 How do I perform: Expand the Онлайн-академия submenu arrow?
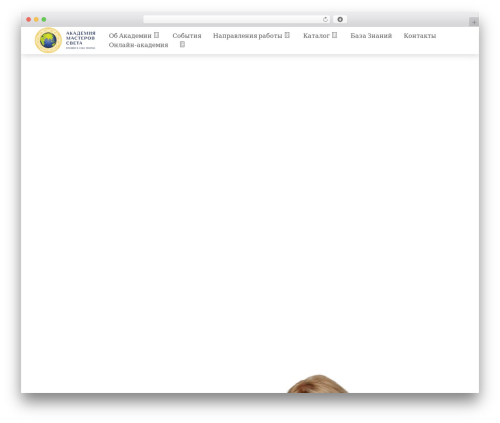pos(182,44)
